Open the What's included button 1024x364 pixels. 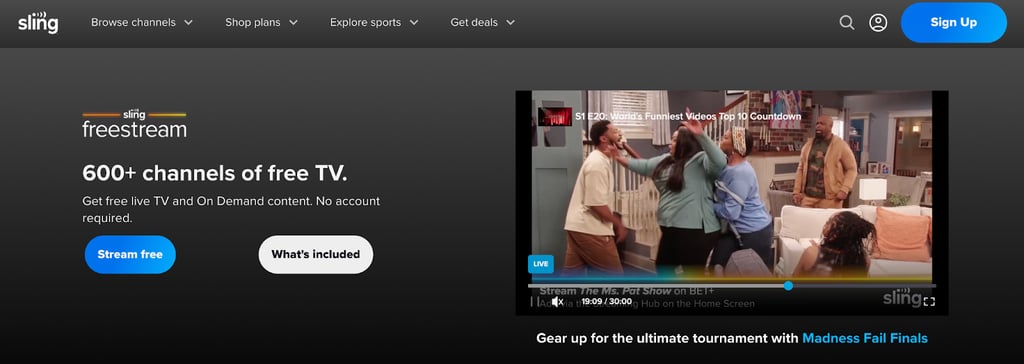[315, 254]
